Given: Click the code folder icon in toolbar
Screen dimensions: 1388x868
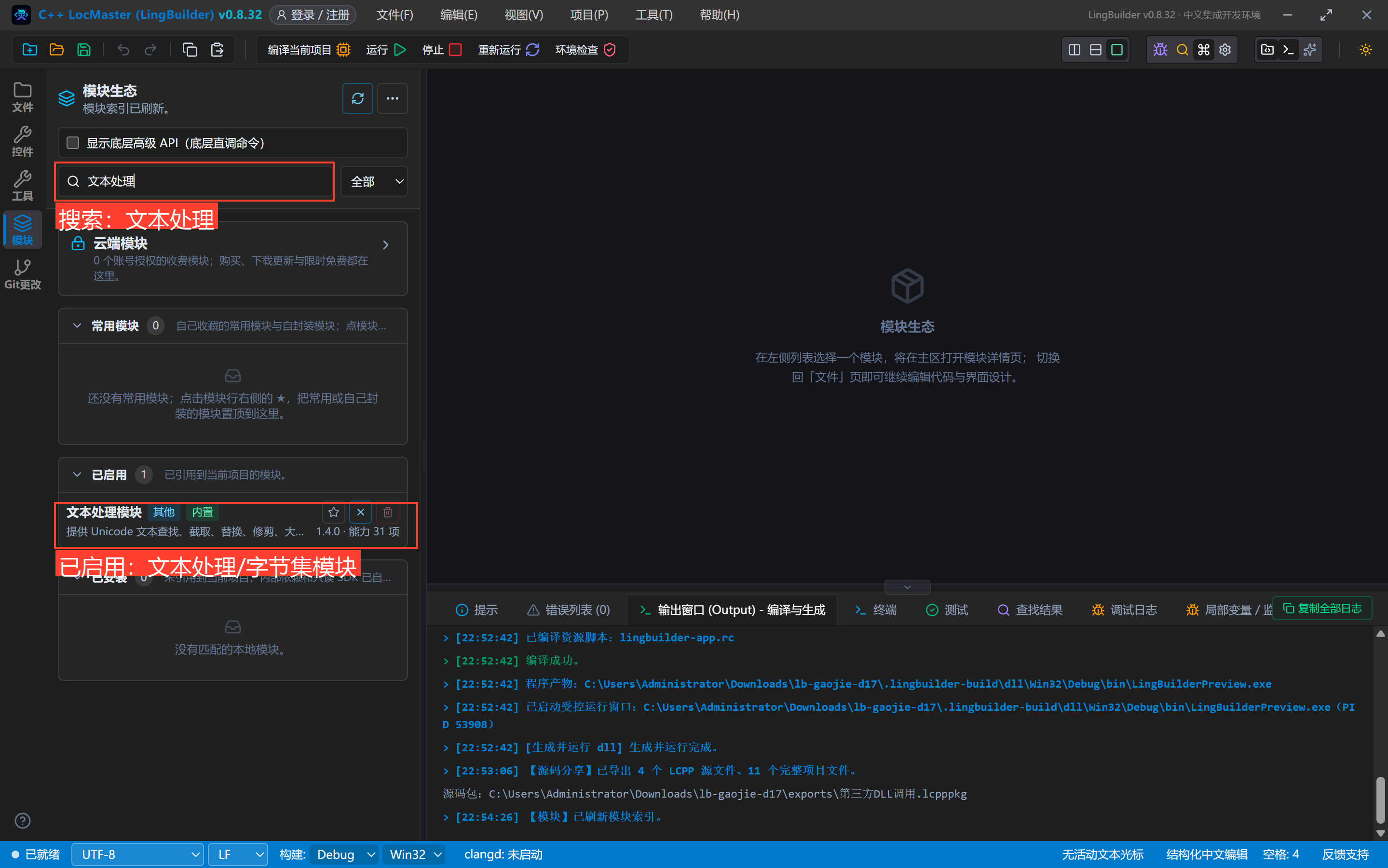Looking at the screenshot, I should [1267, 50].
